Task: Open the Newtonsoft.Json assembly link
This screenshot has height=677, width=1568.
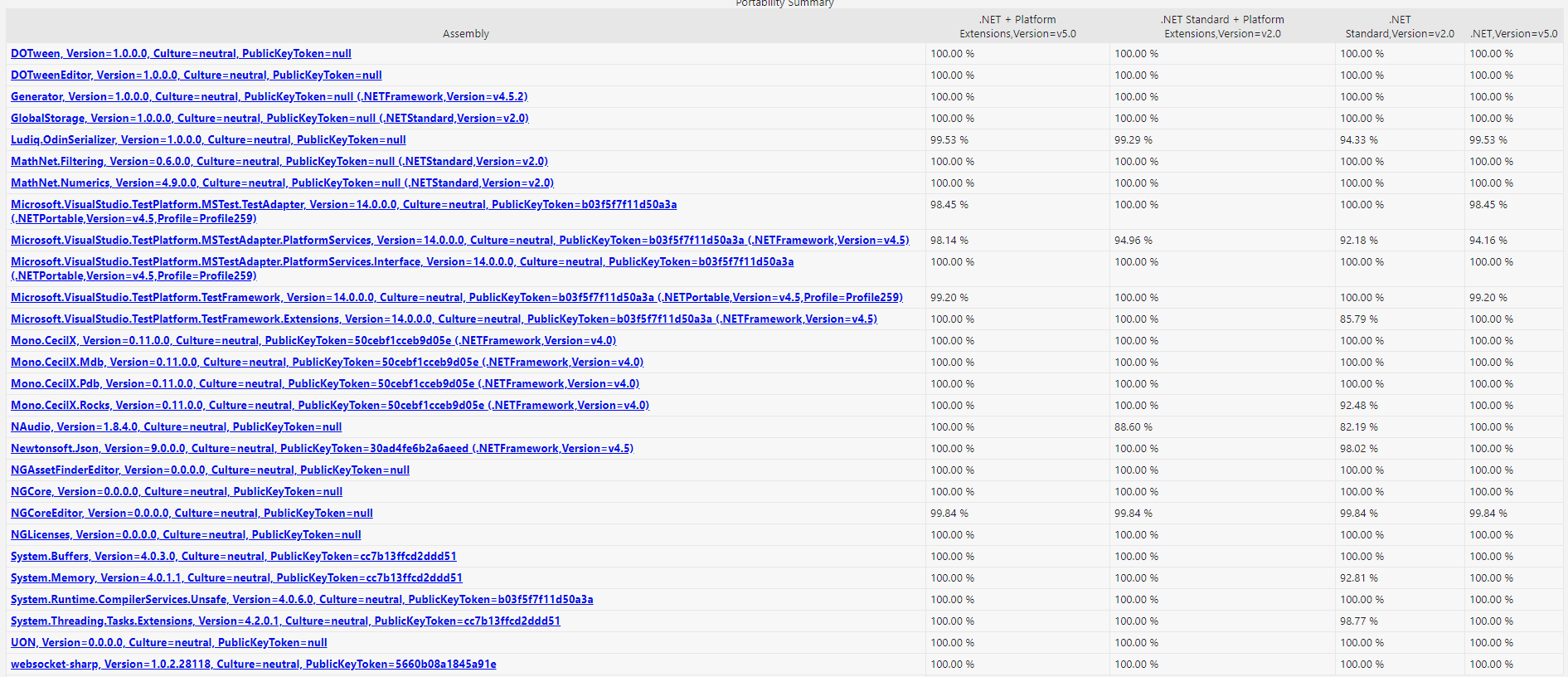Action: (x=322, y=449)
